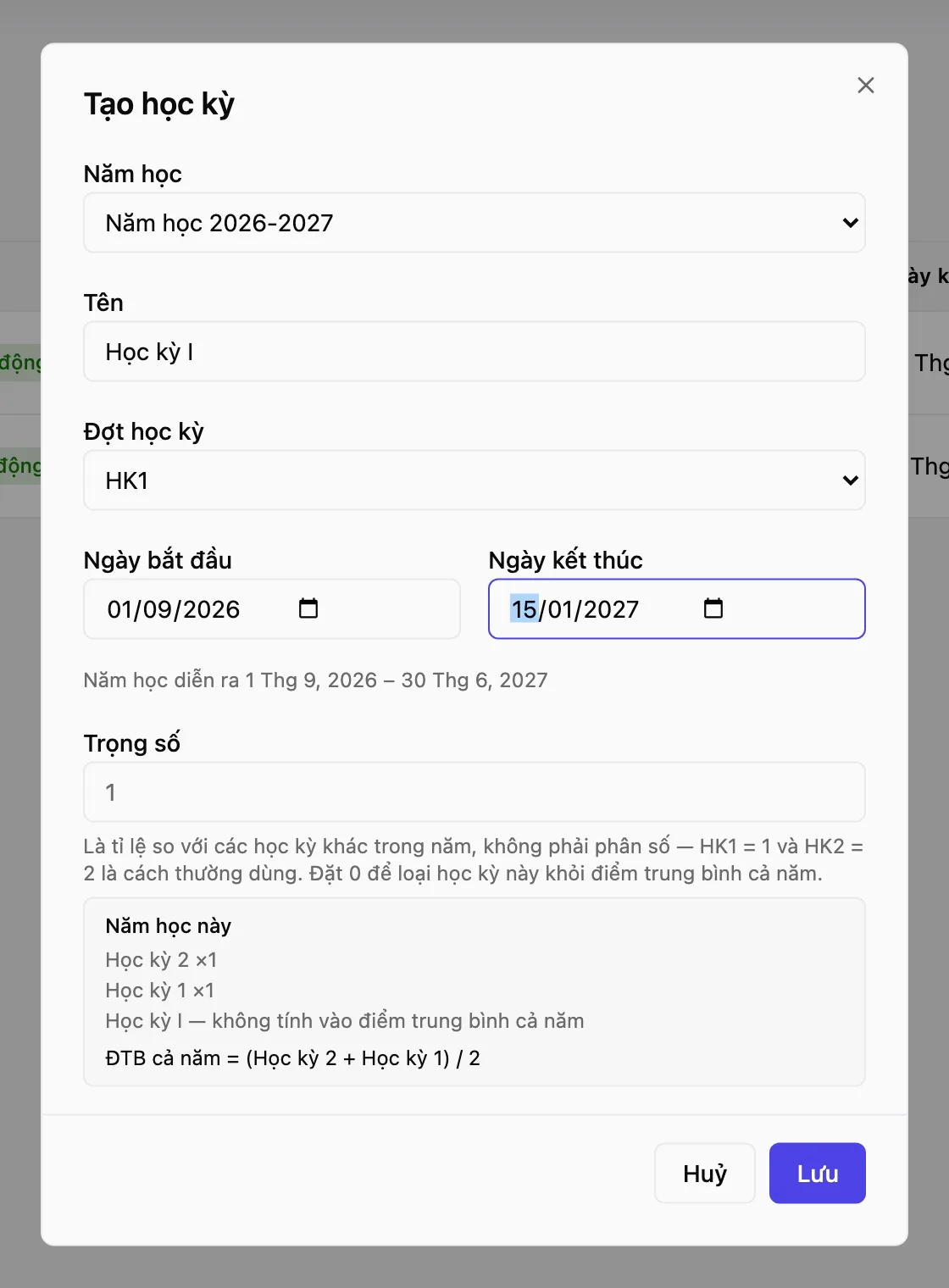Viewport: 949px width, 1288px height.
Task: Expand the Đợt học kỳ dropdown
Action: tap(474, 480)
